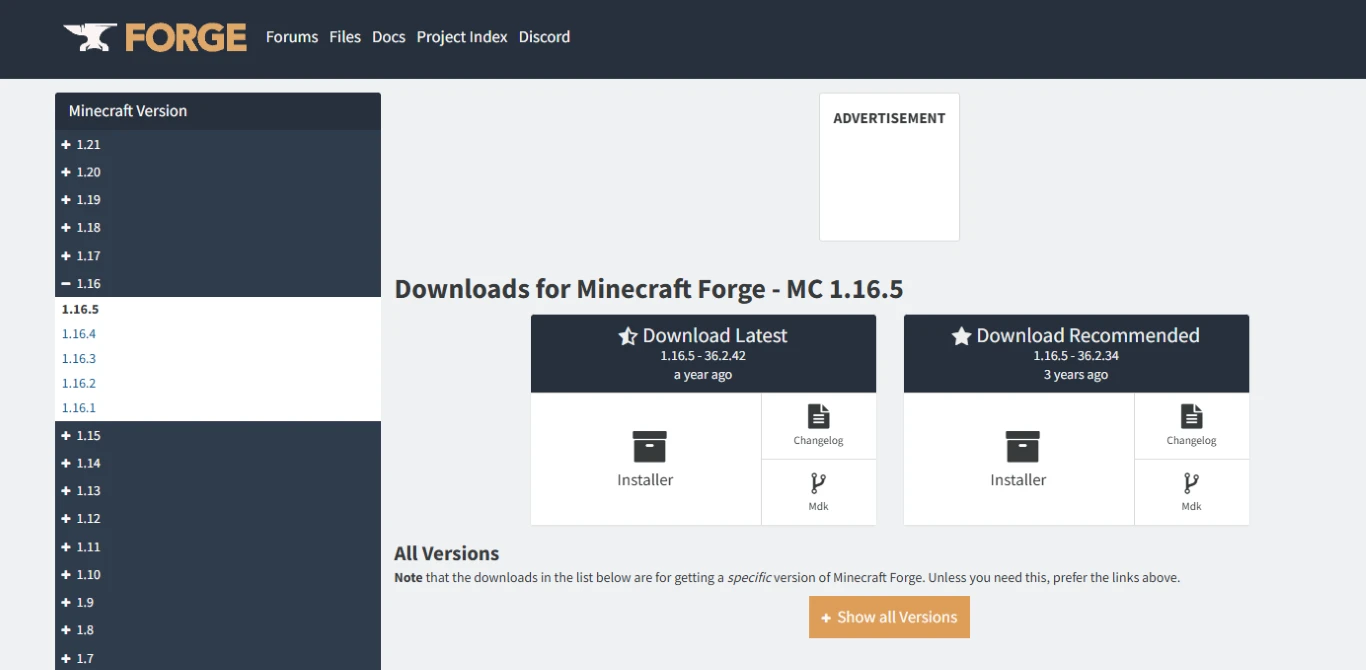Open the Project Index page
The height and width of the screenshot is (670, 1366).
462,37
